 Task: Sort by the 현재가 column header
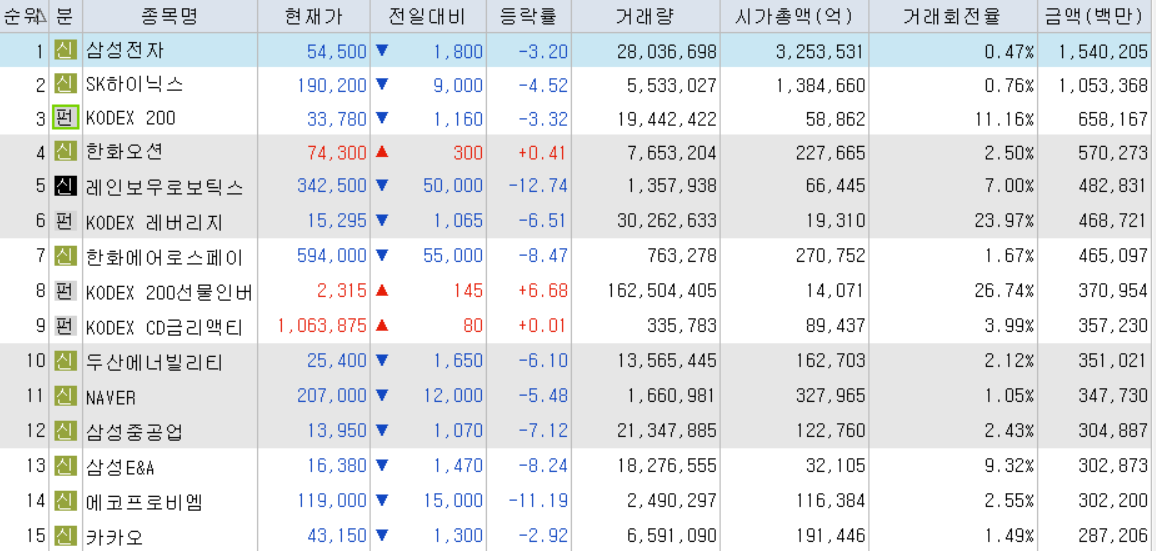click(313, 16)
